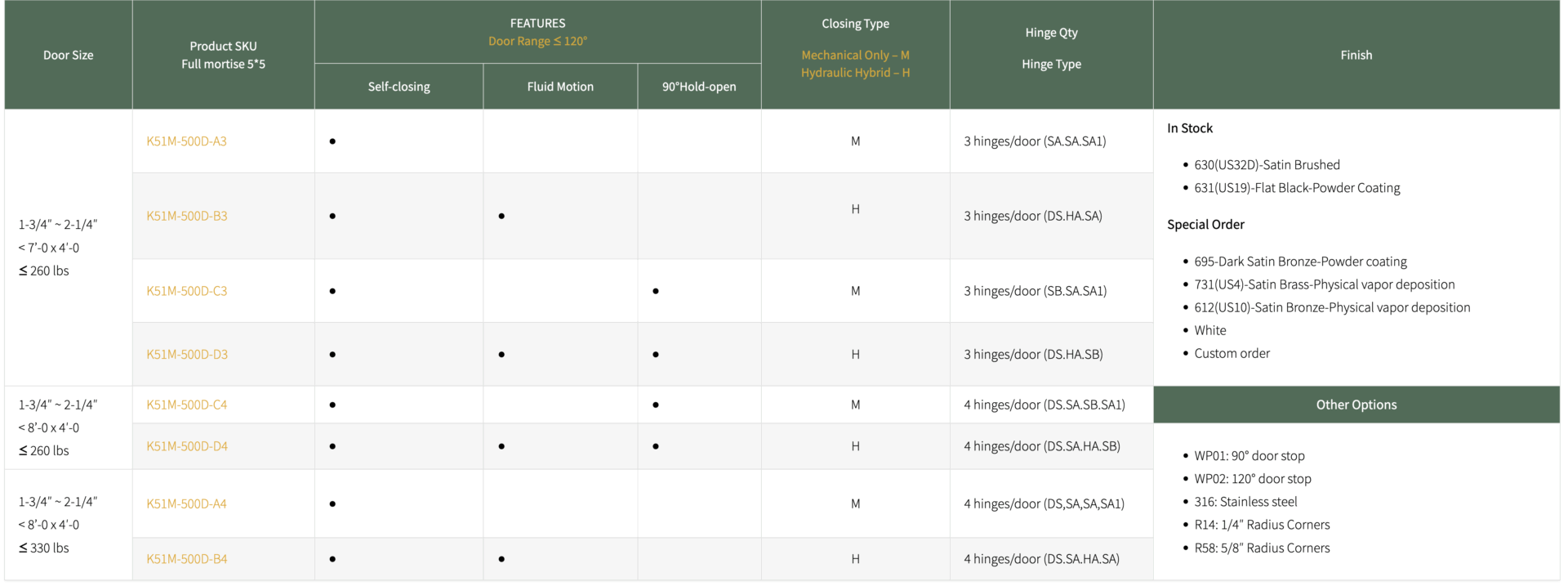This screenshot has height=586, width=1568.
Task: Click 612(US10)-Satin Bronze finish entry
Action: [x=1332, y=307]
